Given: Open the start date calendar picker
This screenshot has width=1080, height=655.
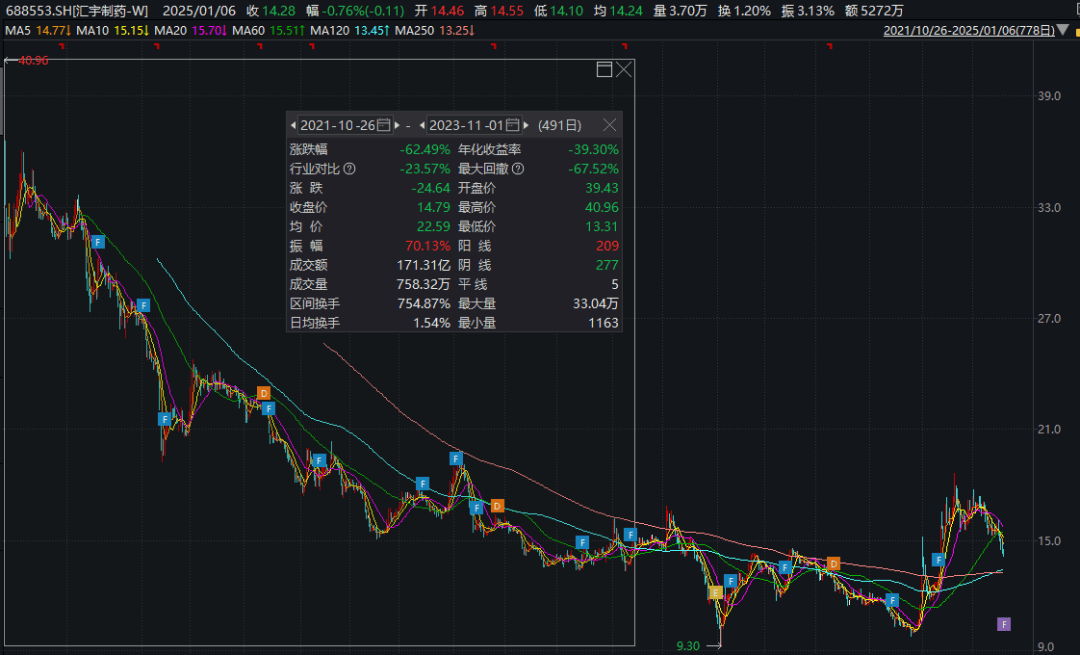Looking at the screenshot, I should 384,125.
